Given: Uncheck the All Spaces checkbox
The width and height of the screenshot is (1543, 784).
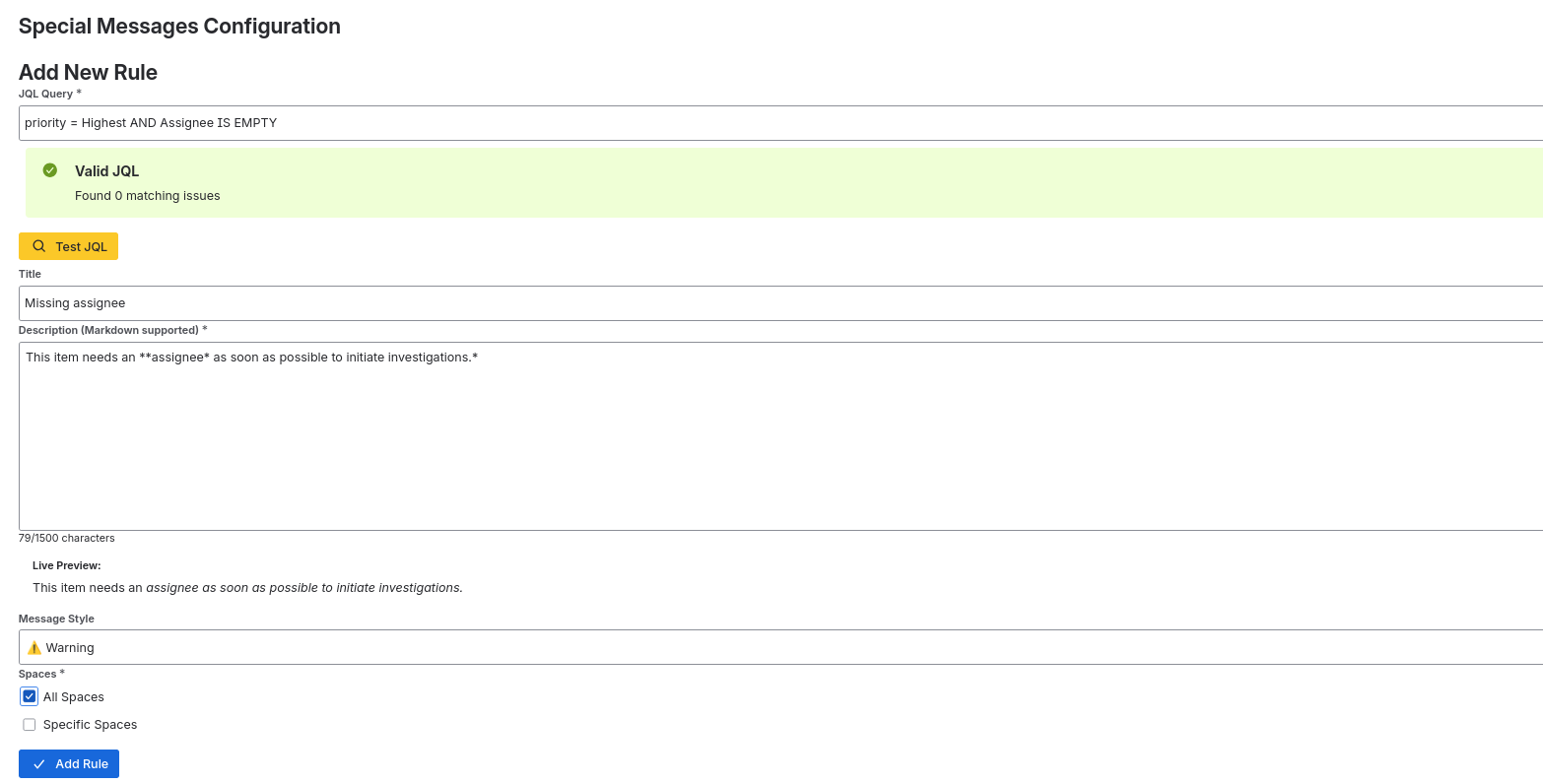Looking at the screenshot, I should tap(29, 696).
